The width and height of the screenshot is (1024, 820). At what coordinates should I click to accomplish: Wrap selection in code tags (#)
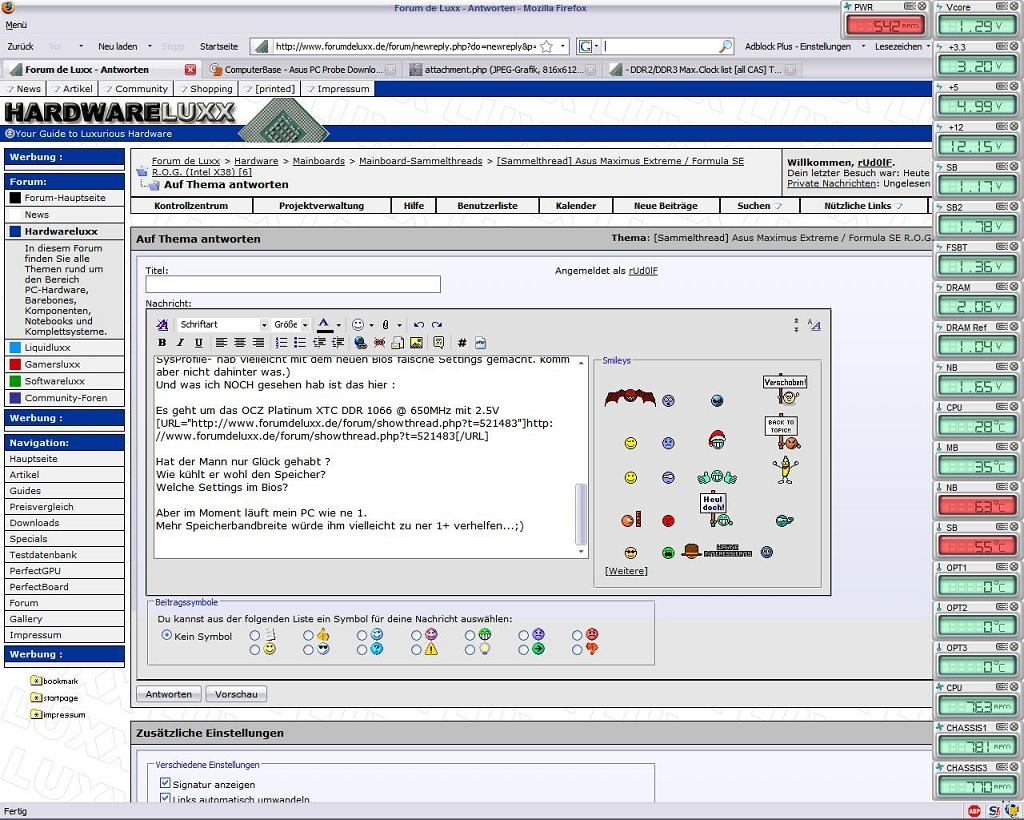[462, 343]
